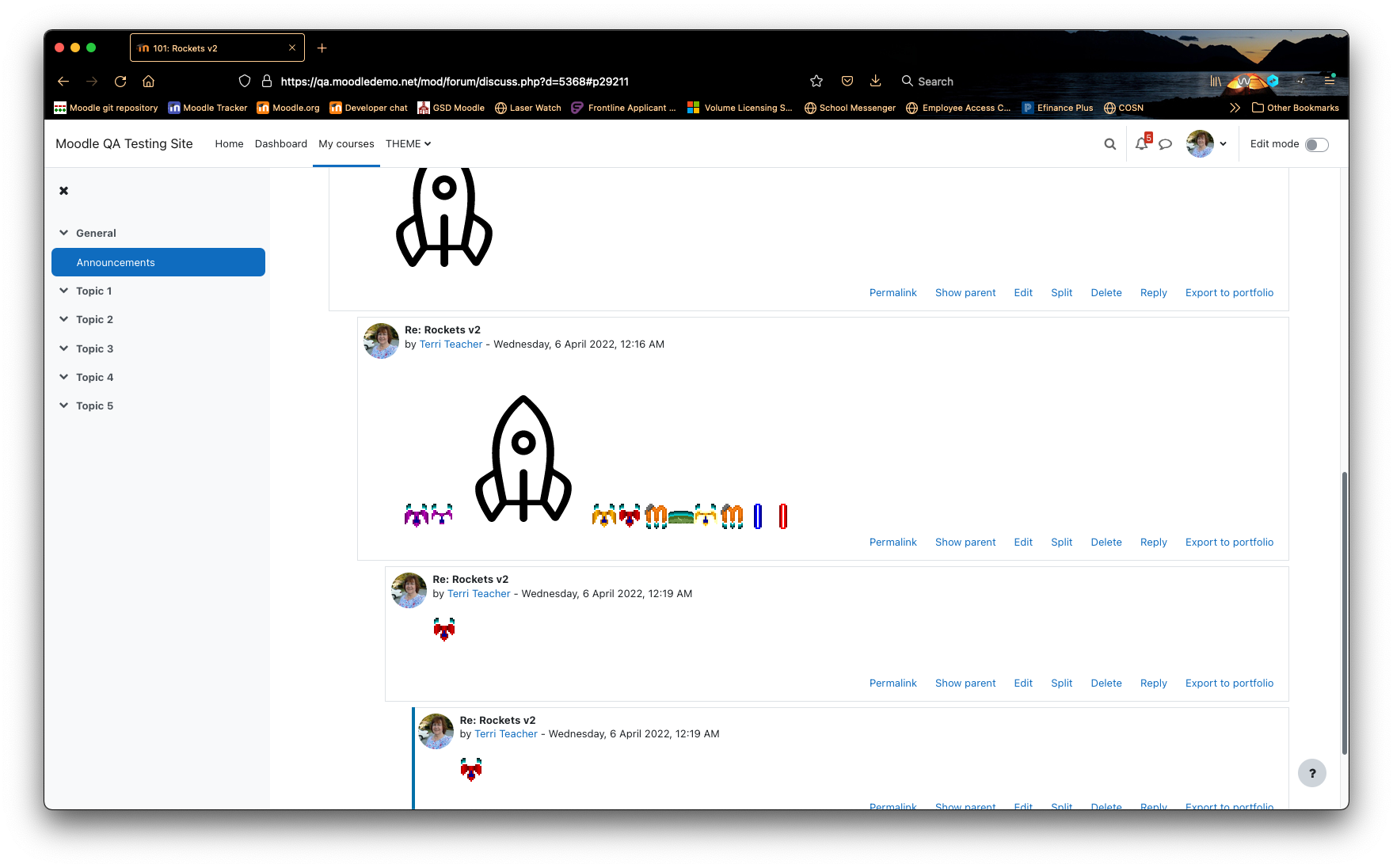Edit the 12:16 AM post
Image resolution: width=1393 pixels, height=868 pixels.
coord(1023,542)
